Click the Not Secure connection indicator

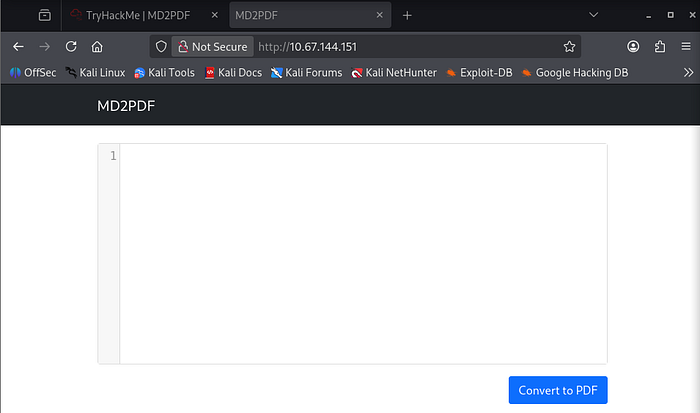pos(213,46)
